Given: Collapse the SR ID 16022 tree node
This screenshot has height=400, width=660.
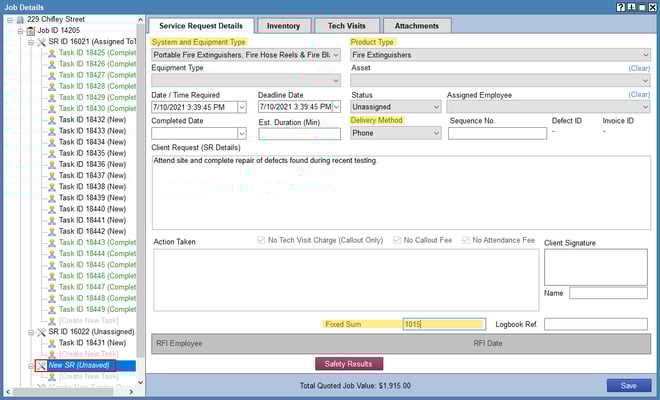Looking at the screenshot, I should [31, 332].
